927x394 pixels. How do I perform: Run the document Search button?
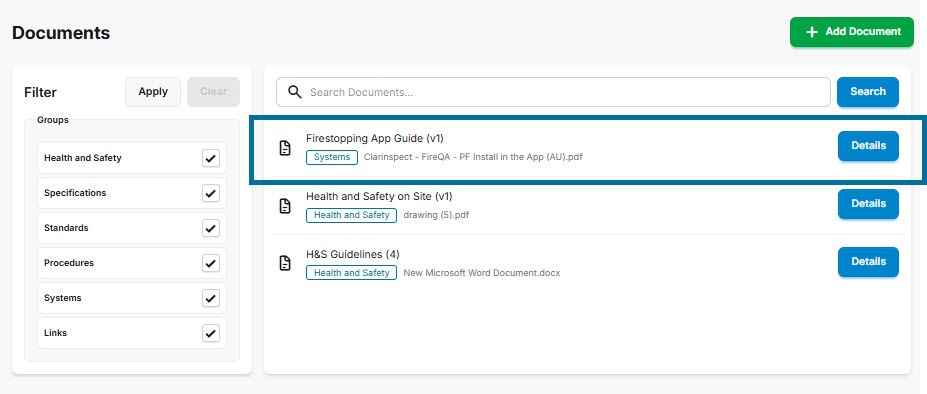coord(868,92)
